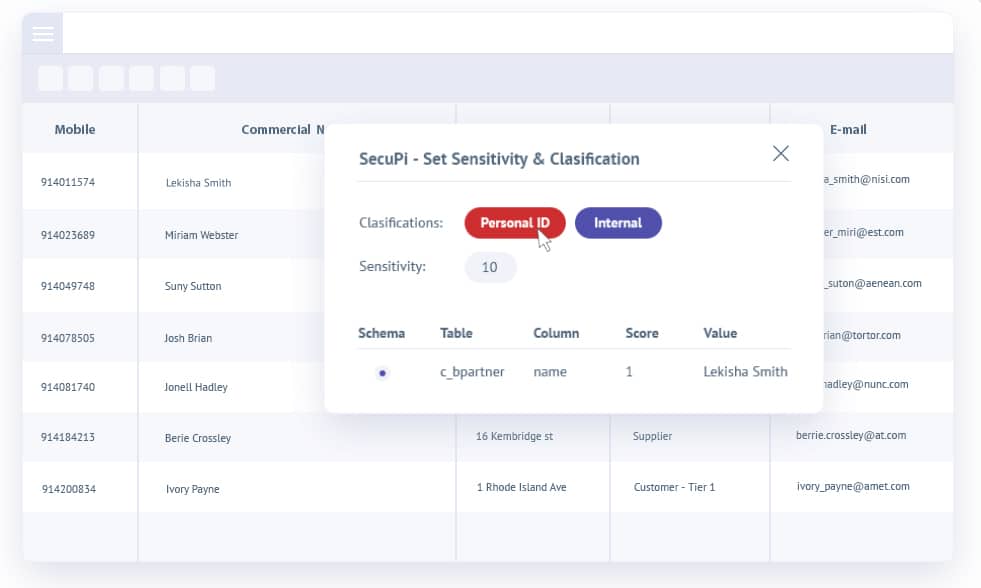Click the berrie.crossley@at.com email
Image resolution: width=981 pixels, height=588 pixels.
851,435
